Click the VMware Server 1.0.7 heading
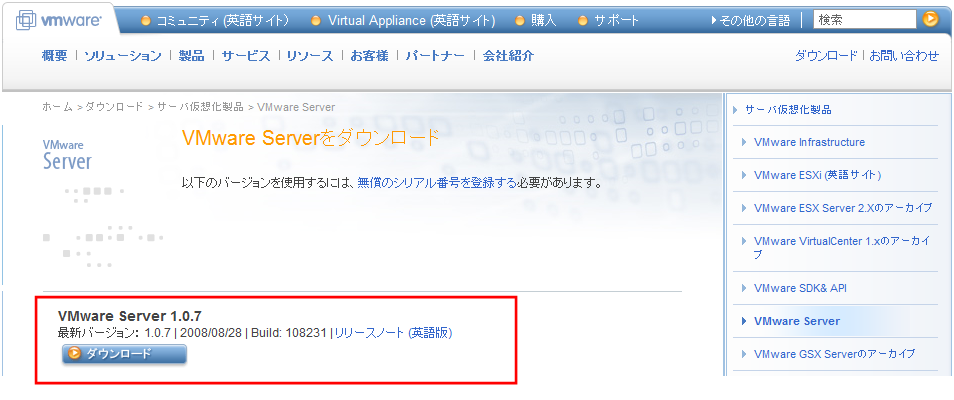 point(130,316)
